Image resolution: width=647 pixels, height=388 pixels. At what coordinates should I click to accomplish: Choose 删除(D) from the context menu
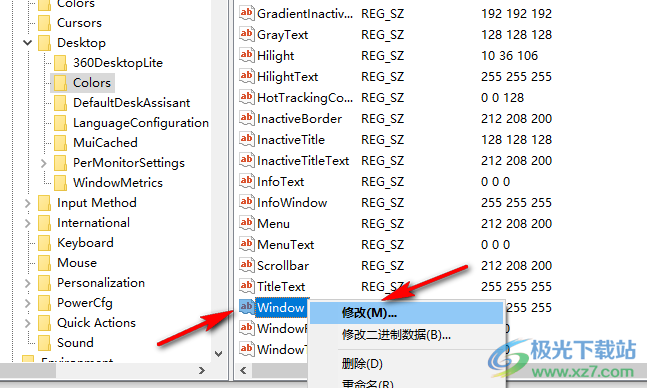[406, 364]
